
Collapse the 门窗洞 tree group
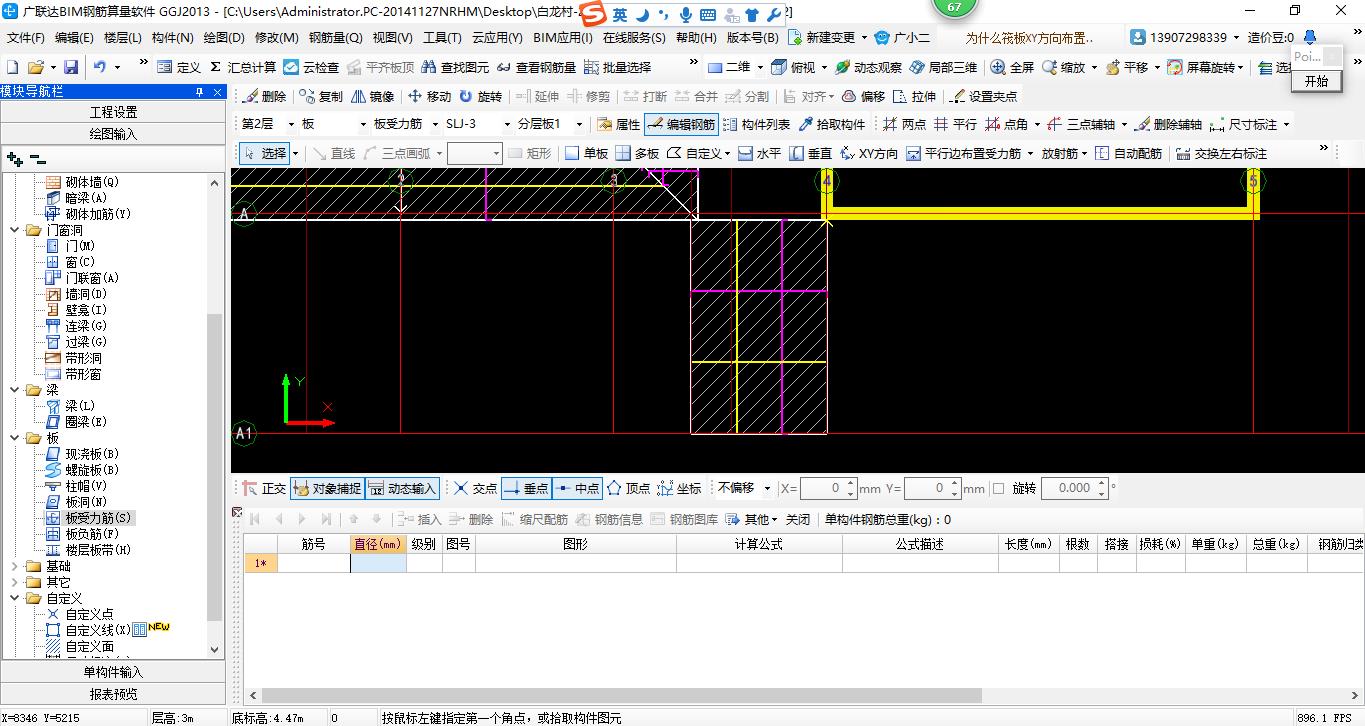[x=16, y=230]
